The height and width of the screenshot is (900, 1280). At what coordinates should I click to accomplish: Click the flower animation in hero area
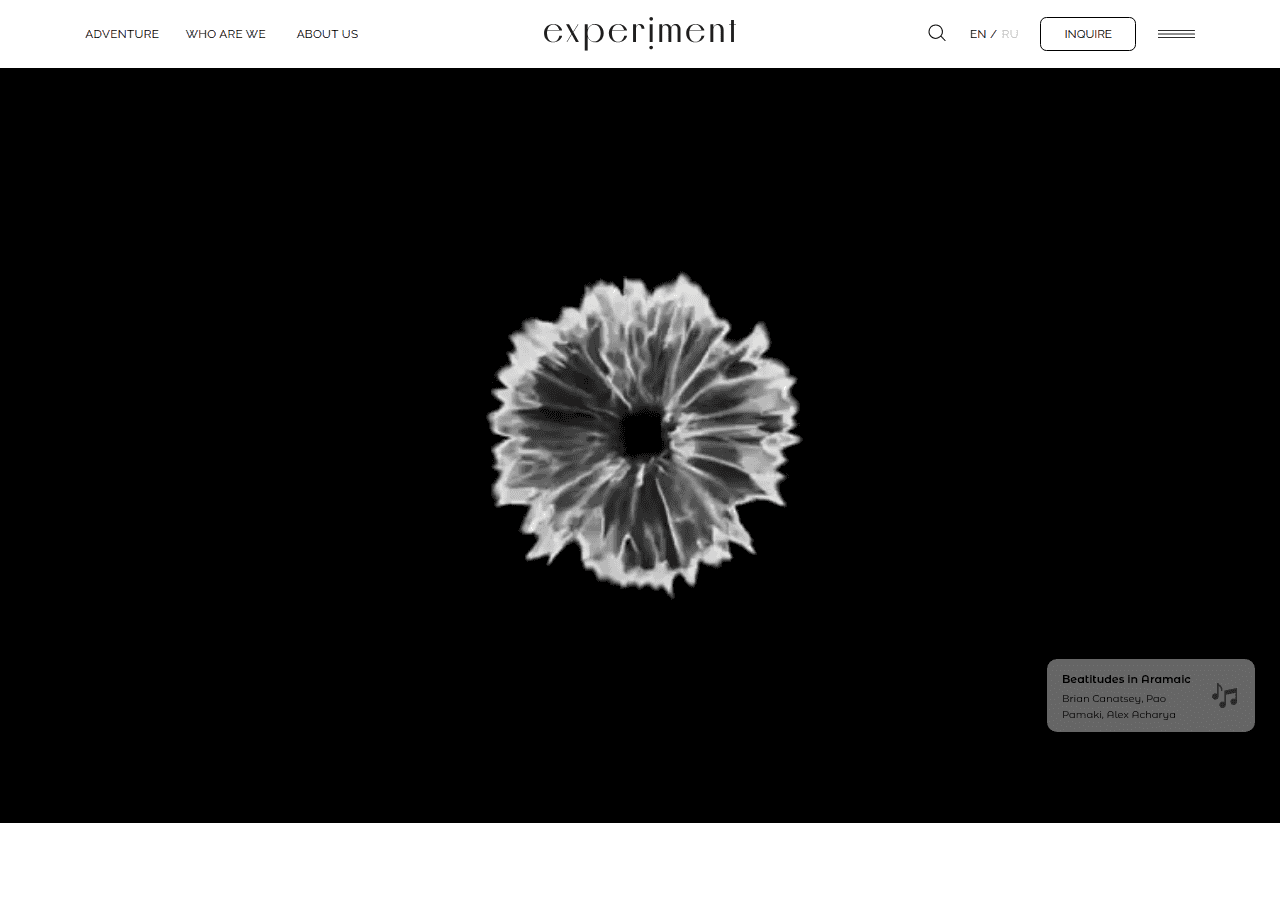(644, 434)
